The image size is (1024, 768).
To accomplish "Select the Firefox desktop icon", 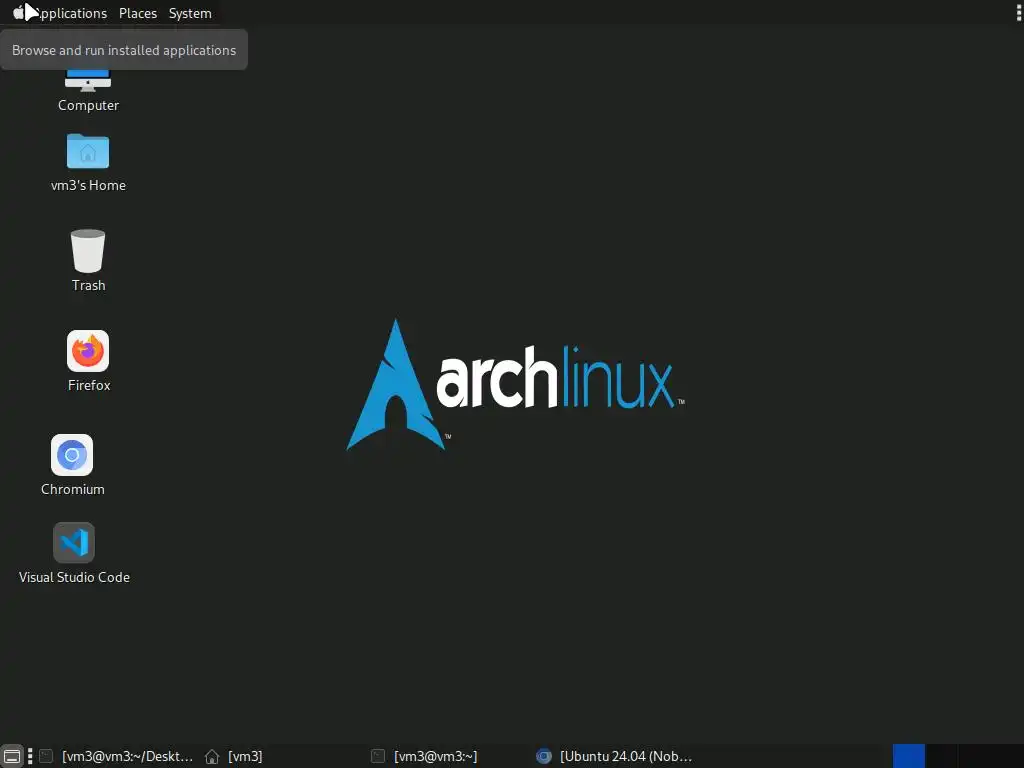I will click(x=88, y=351).
